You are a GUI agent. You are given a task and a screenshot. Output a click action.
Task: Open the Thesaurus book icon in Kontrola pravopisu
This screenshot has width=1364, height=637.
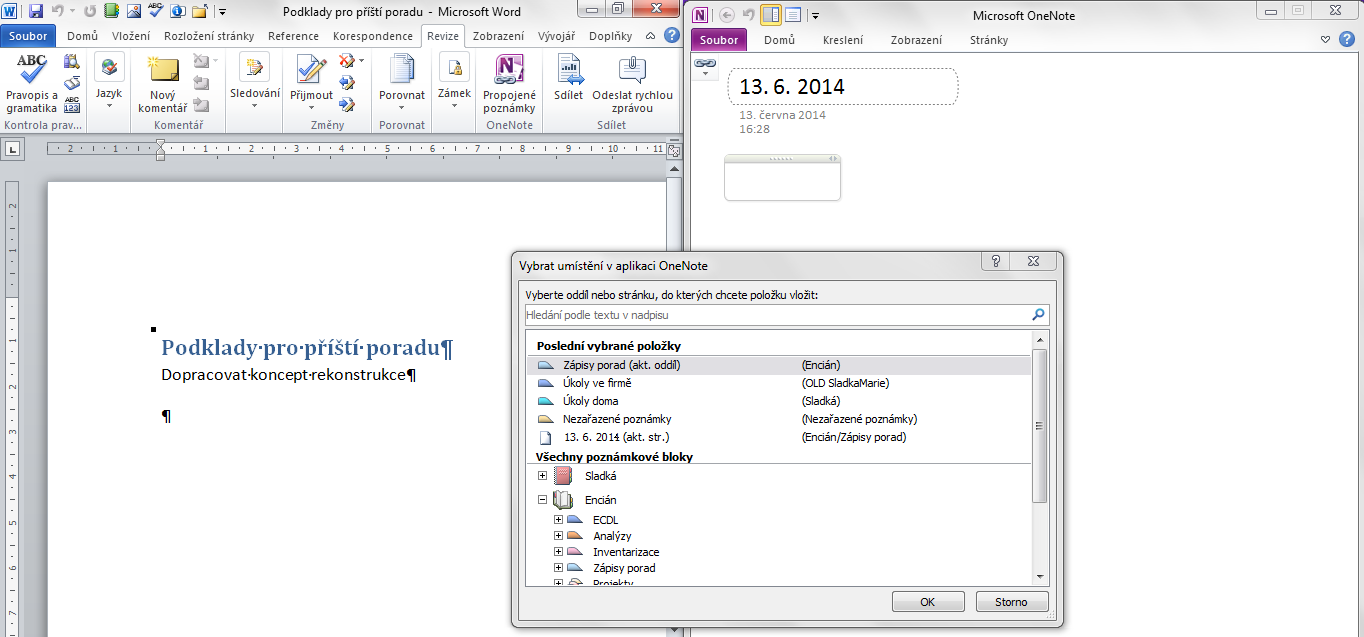click(72, 83)
